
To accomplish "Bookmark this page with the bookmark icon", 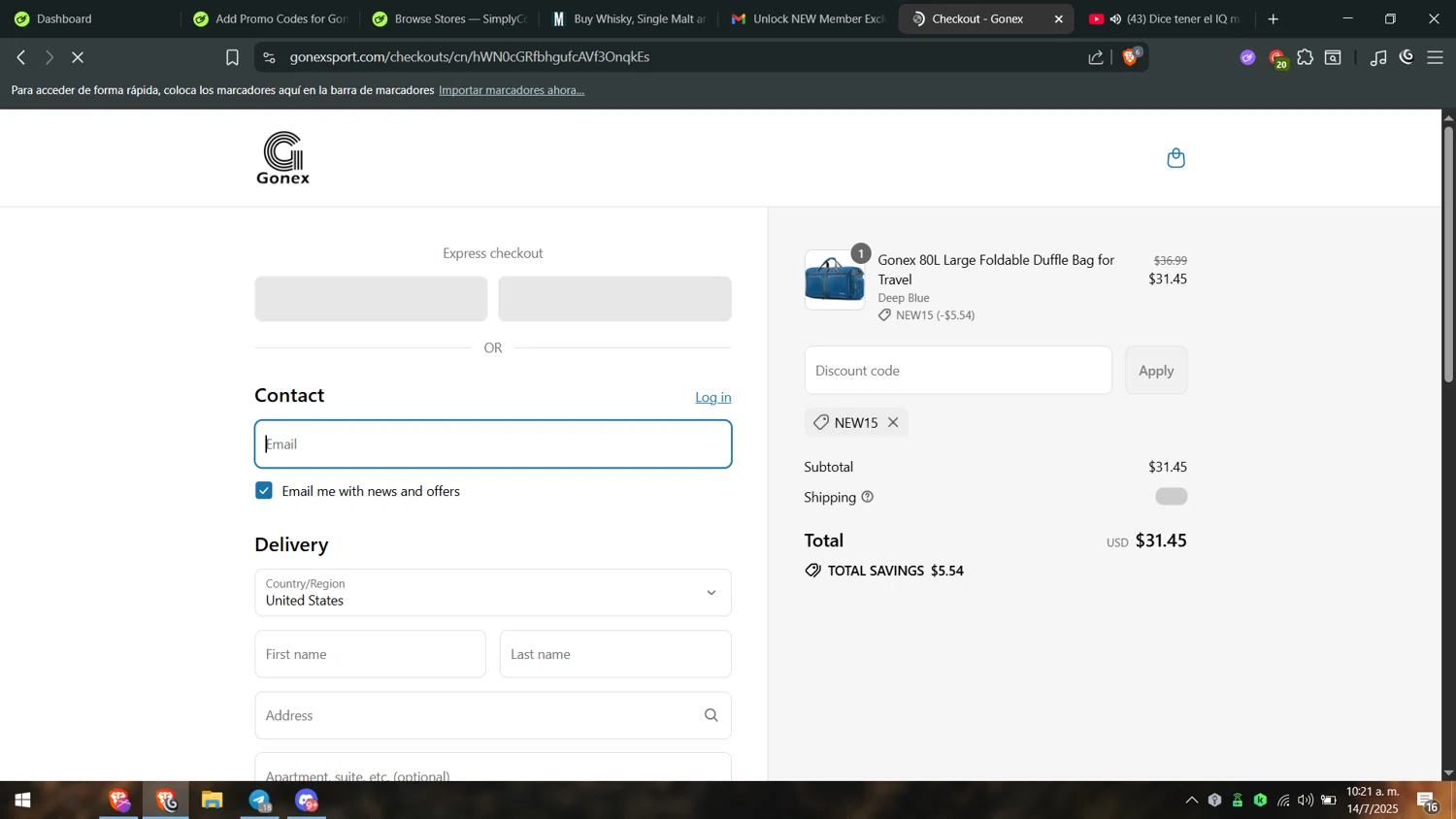I will [232, 57].
